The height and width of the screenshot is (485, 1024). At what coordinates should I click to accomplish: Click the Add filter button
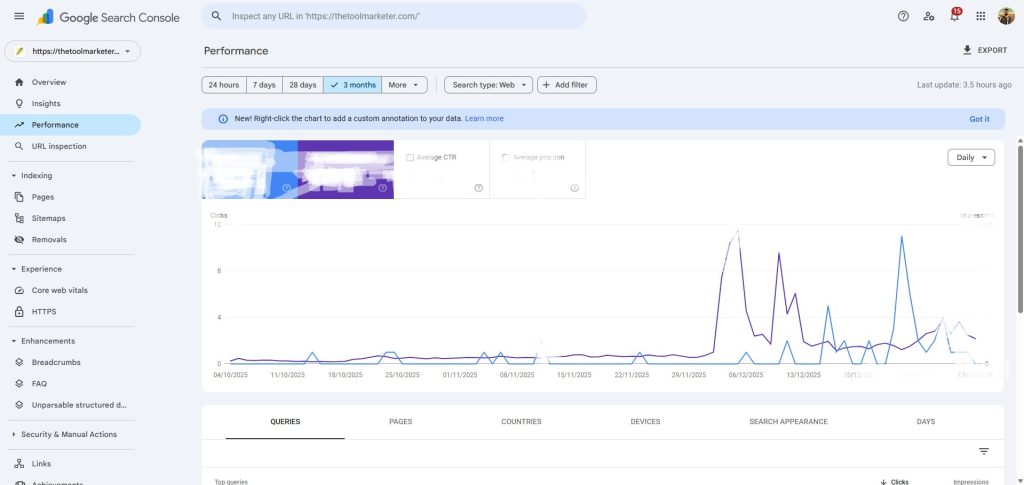coord(567,85)
